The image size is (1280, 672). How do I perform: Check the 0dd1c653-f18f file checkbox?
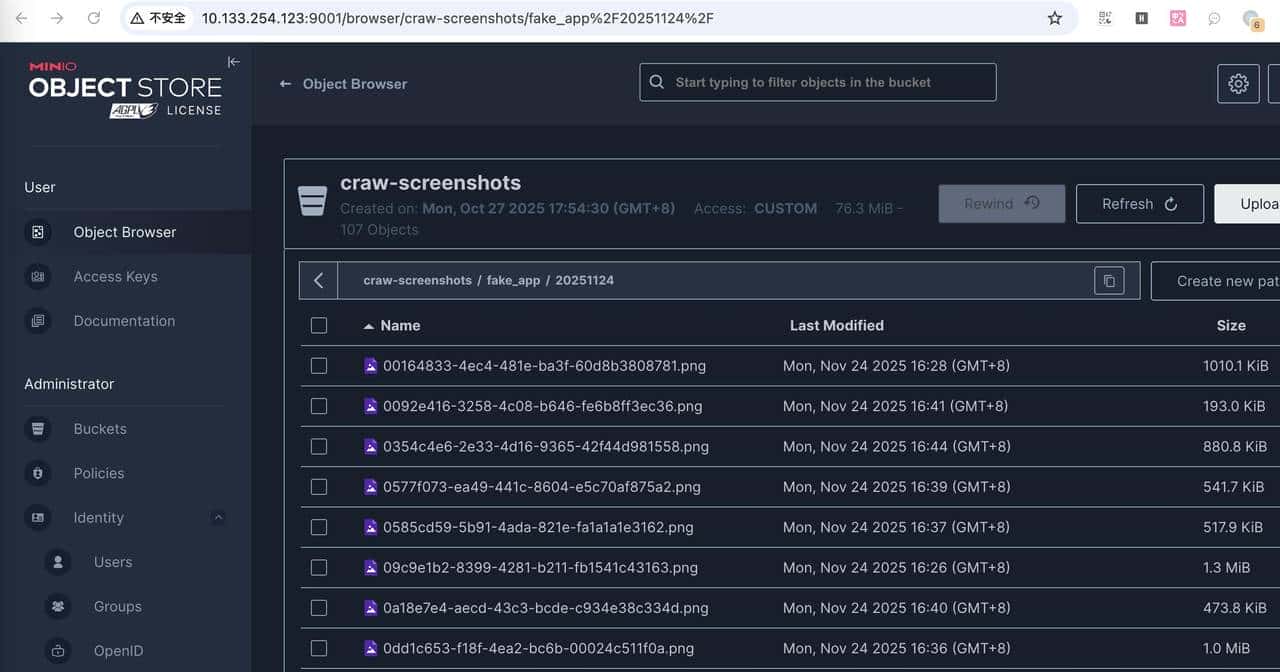[319, 648]
